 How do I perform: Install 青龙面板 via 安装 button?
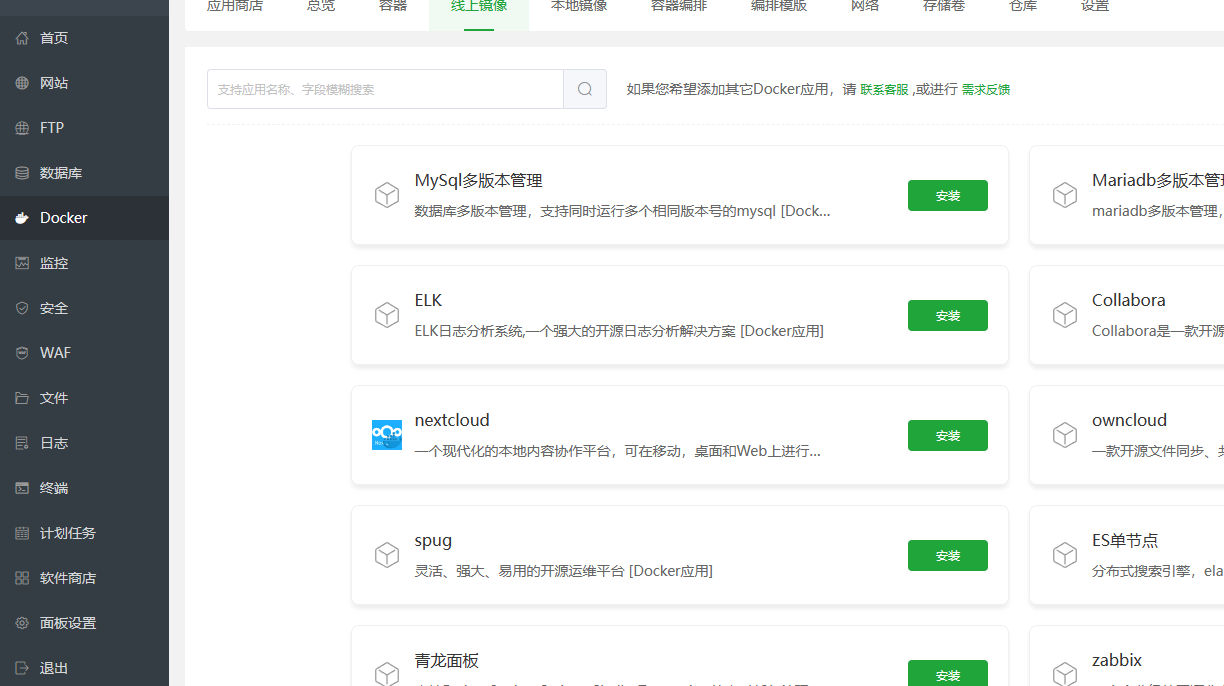(x=948, y=673)
